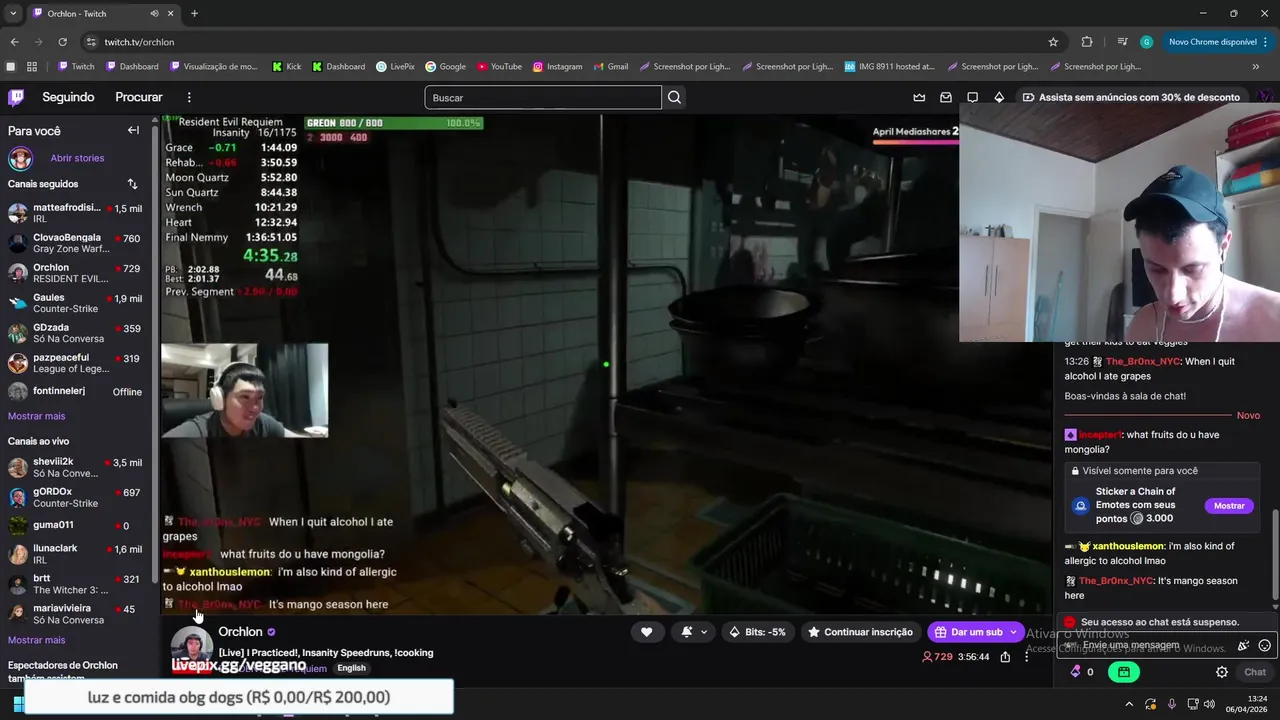The image size is (1280, 720).
Task: Collapse the Para você sidebar
Action: pos(133,130)
